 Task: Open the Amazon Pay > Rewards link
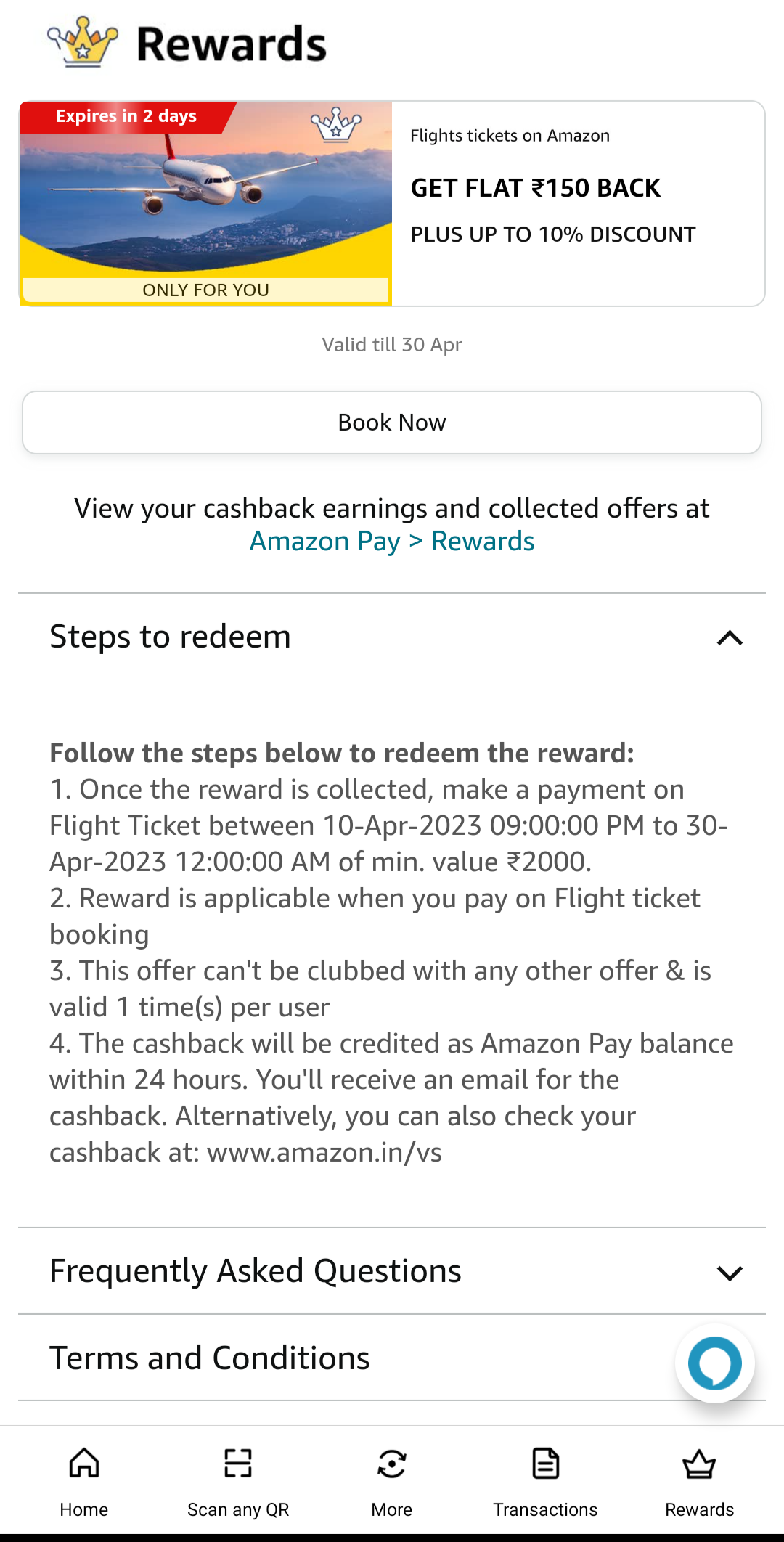point(392,542)
